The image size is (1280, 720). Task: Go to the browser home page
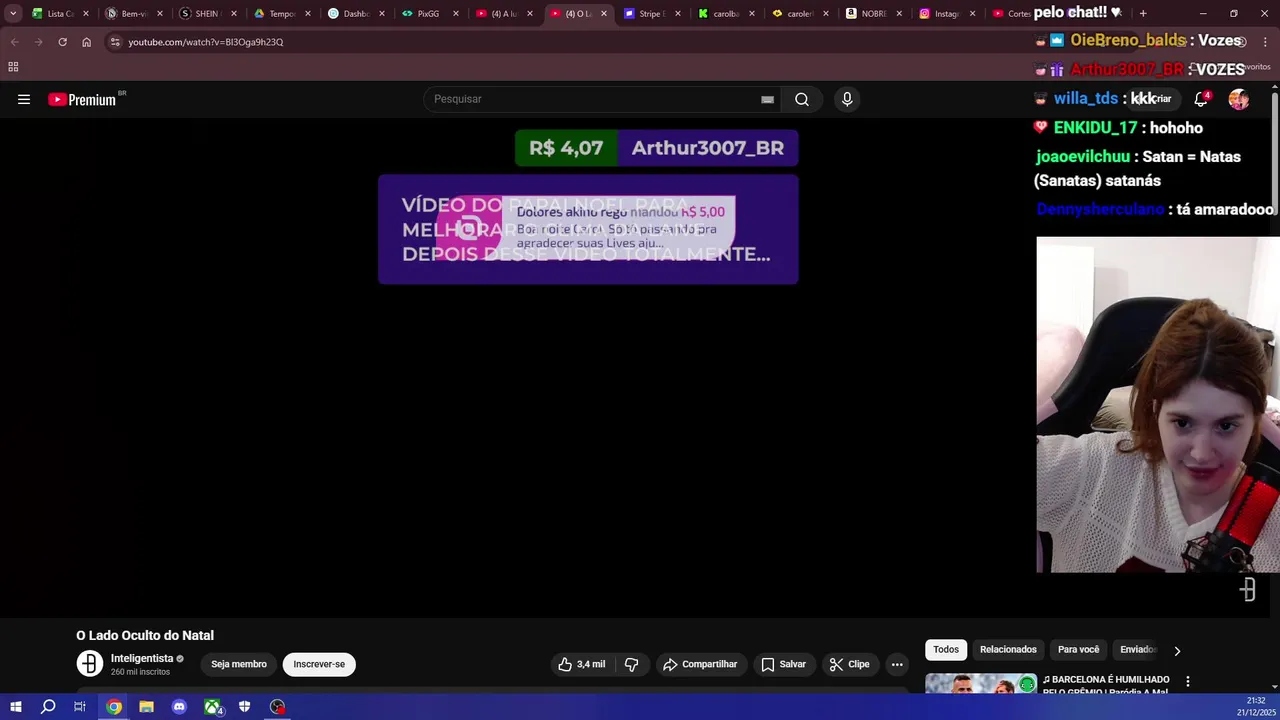point(86,42)
